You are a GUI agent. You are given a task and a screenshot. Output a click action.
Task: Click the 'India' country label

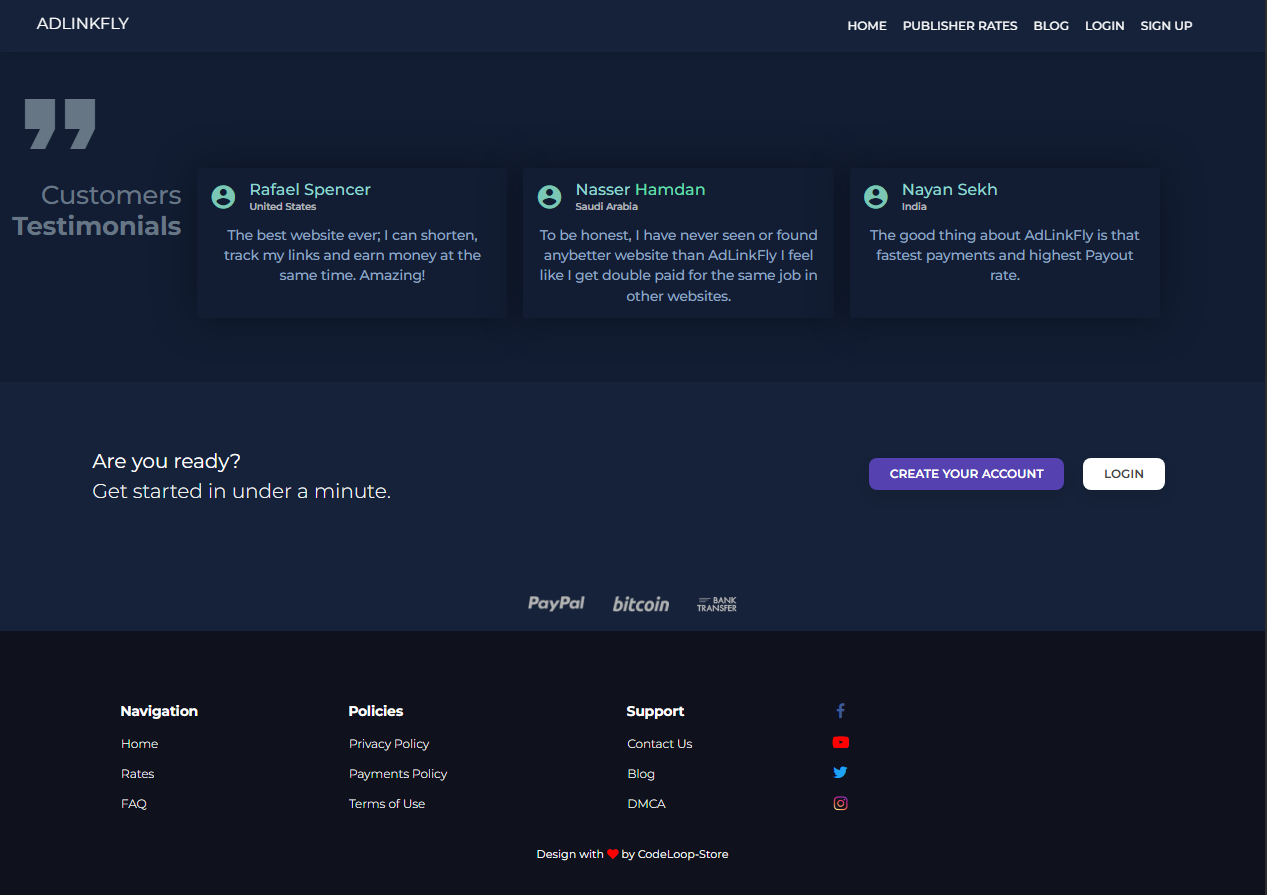(914, 207)
